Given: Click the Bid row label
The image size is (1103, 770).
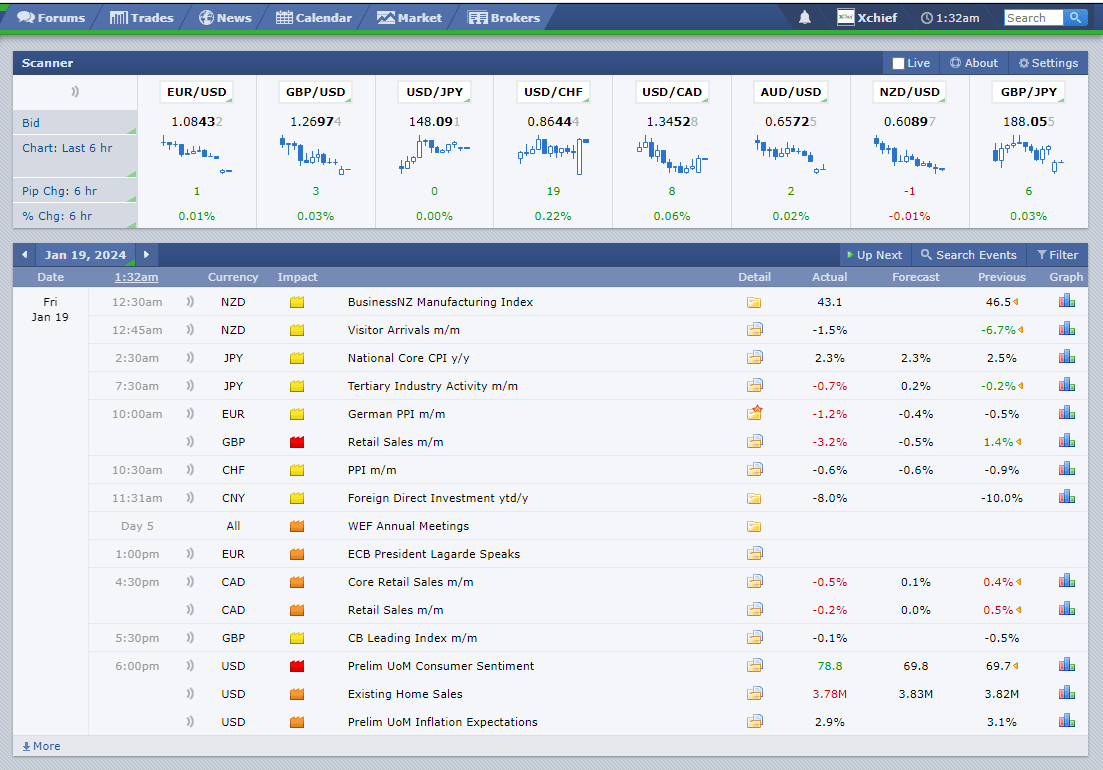Looking at the screenshot, I should coord(31,123).
